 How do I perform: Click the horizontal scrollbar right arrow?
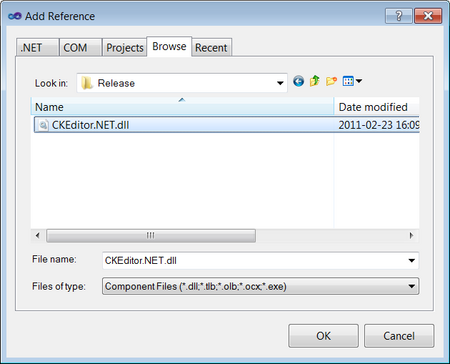pyautogui.click(x=411, y=236)
